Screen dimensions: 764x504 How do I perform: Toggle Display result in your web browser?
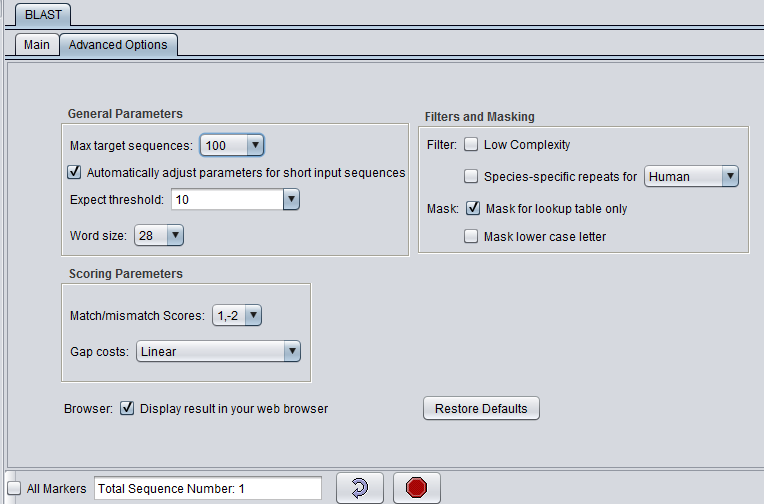pyautogui.click(x=128, y=408)
